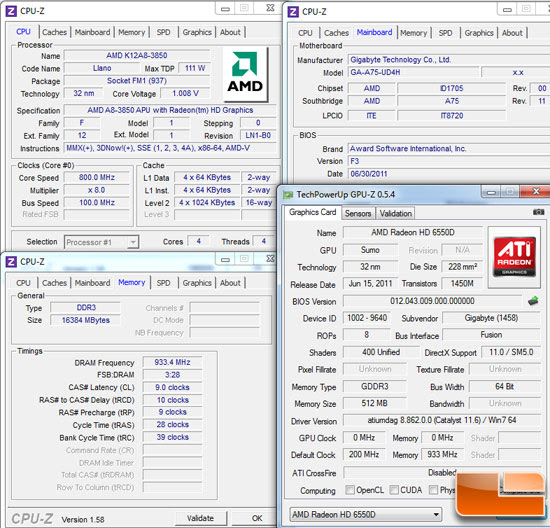Open CPU tab in the Mainboard window
This screenshot has width=550, height=528.
tap(305, 33)
